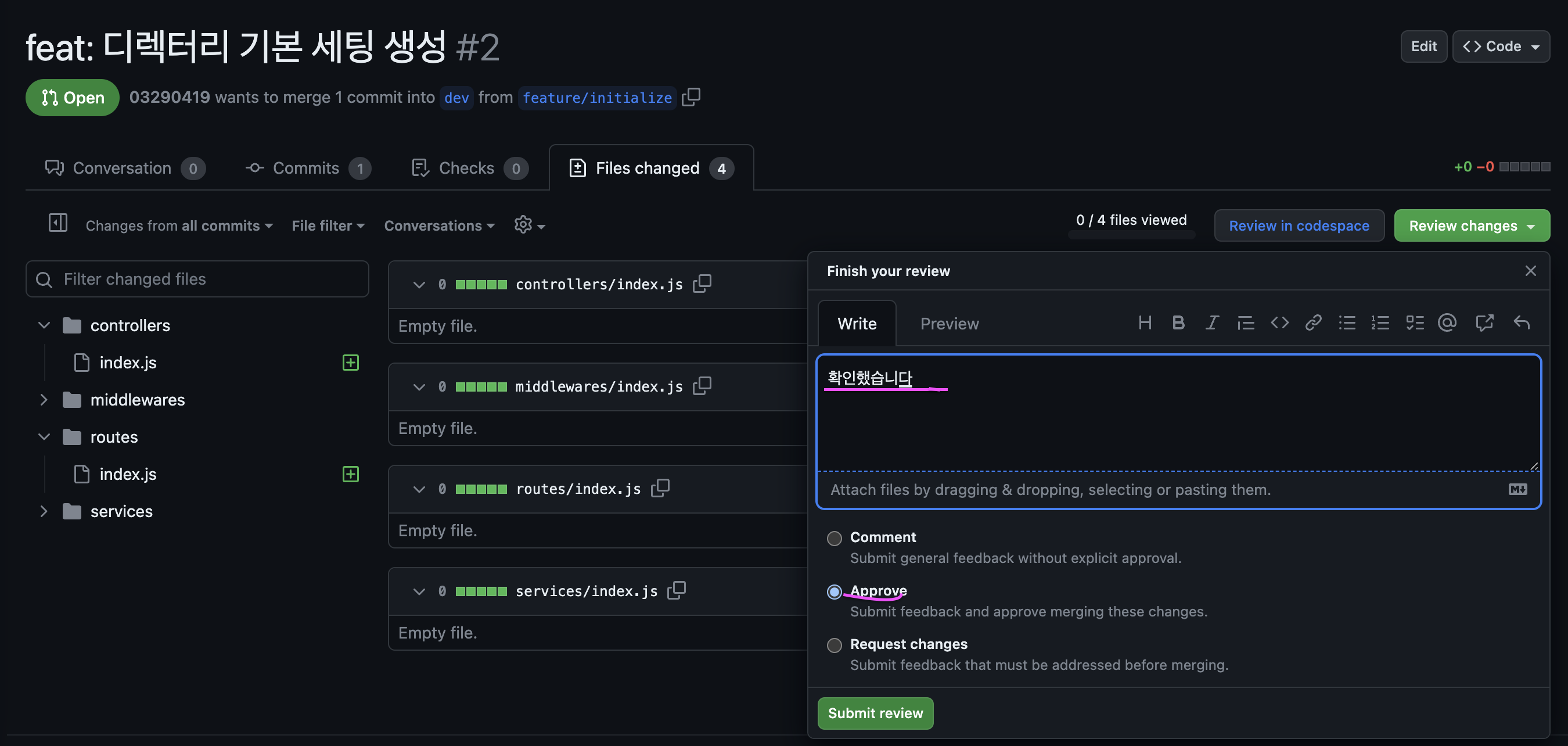This screenshot has width=1568, height=746.
Task: Insert a saved reply
Action: click(1521, 323)
